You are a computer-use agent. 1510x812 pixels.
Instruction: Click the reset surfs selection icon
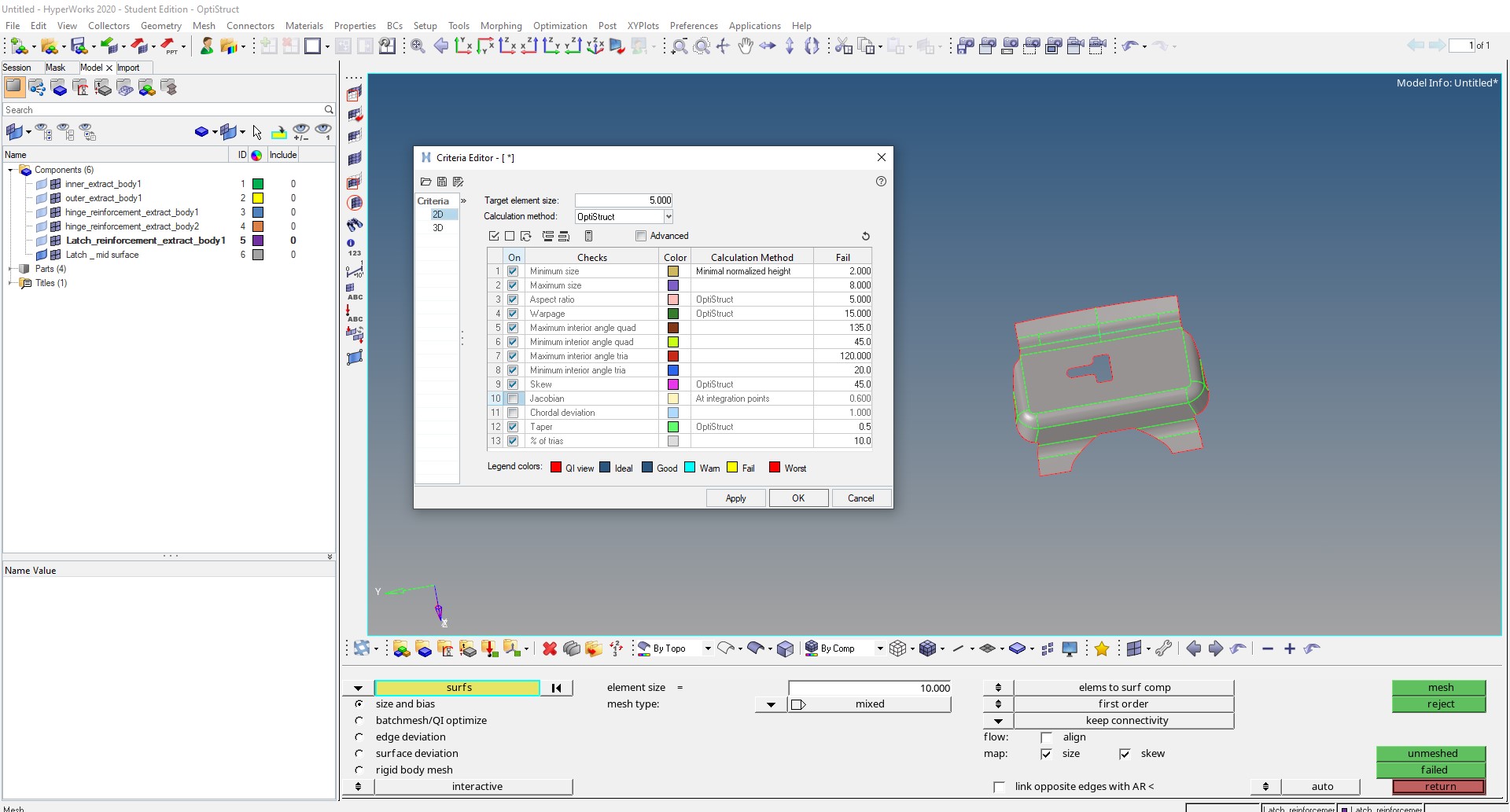coord(557,688)
